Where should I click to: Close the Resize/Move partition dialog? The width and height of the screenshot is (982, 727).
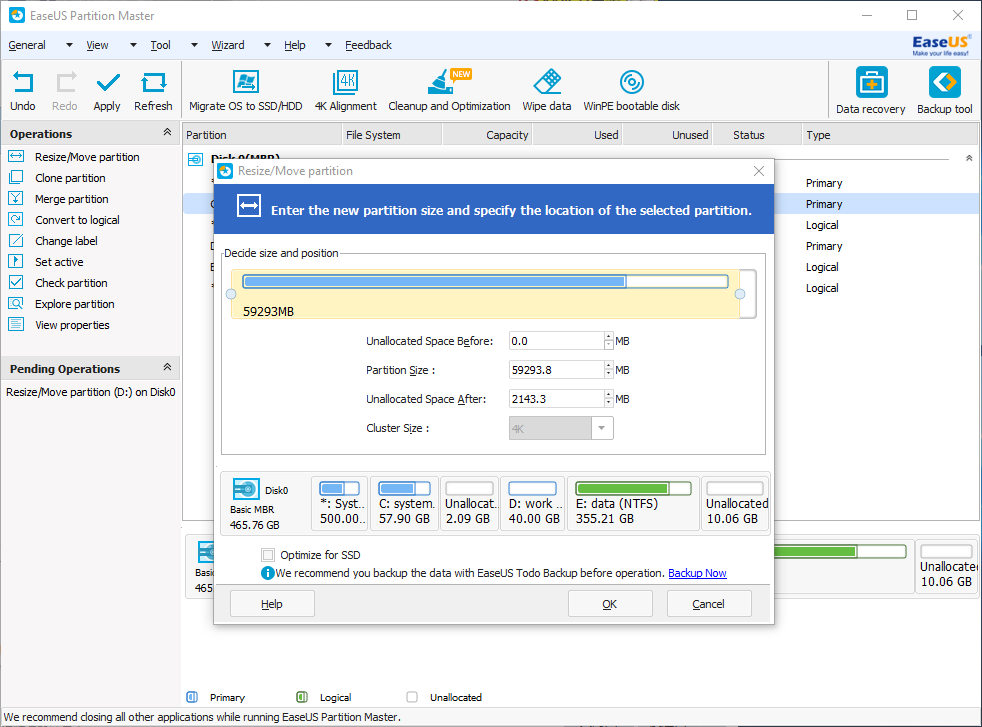pyautogui.click(x=758, y=171)
